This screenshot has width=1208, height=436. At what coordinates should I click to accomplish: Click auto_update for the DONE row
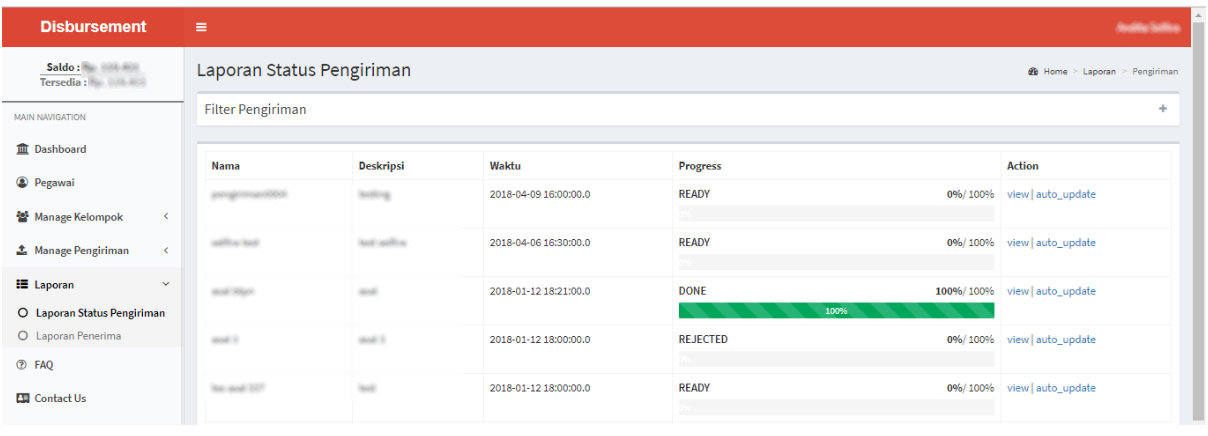1065,291
